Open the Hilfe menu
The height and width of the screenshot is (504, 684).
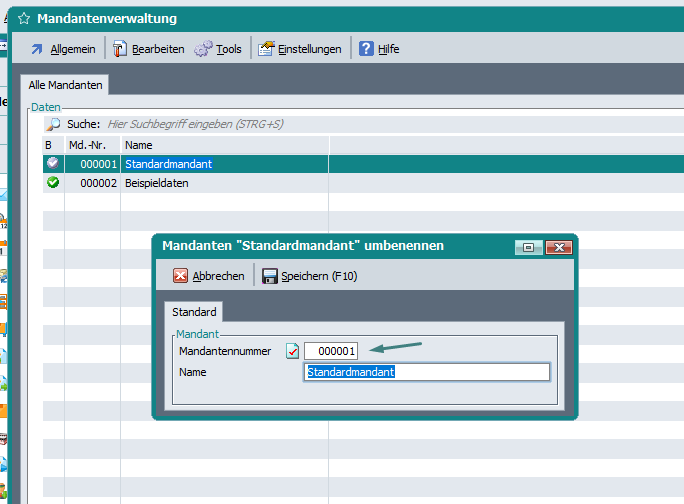click(x=379, y=49)
